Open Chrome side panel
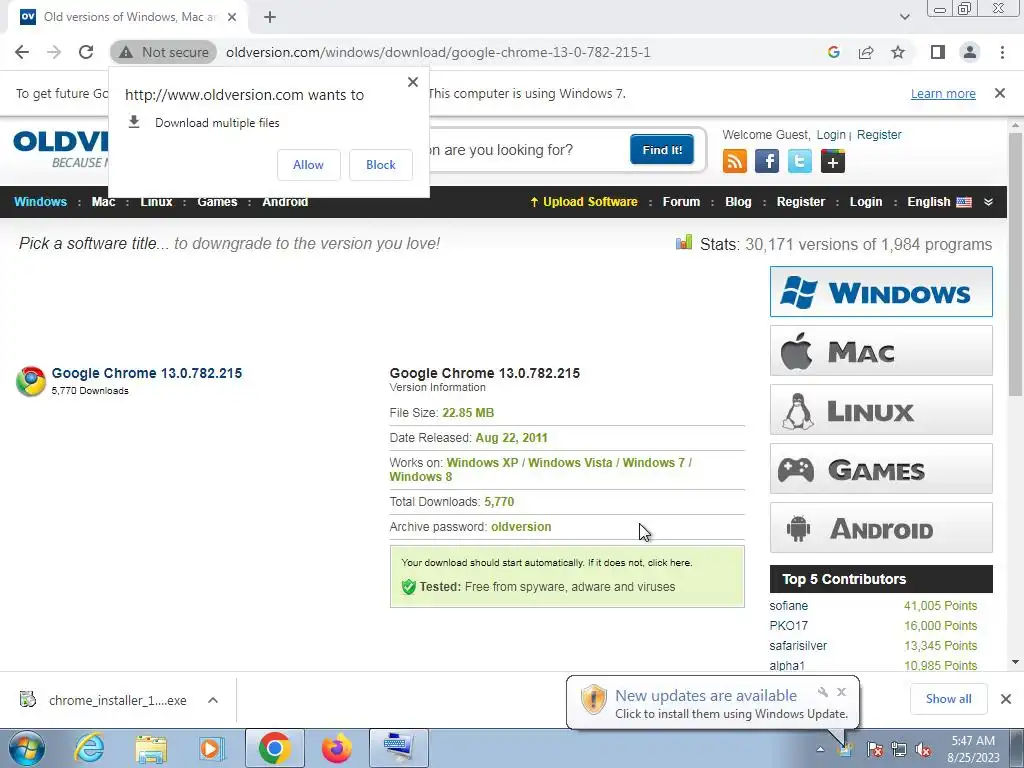Image resolution: width=1024 pixels, height=768 pixels. click(938, 52)
